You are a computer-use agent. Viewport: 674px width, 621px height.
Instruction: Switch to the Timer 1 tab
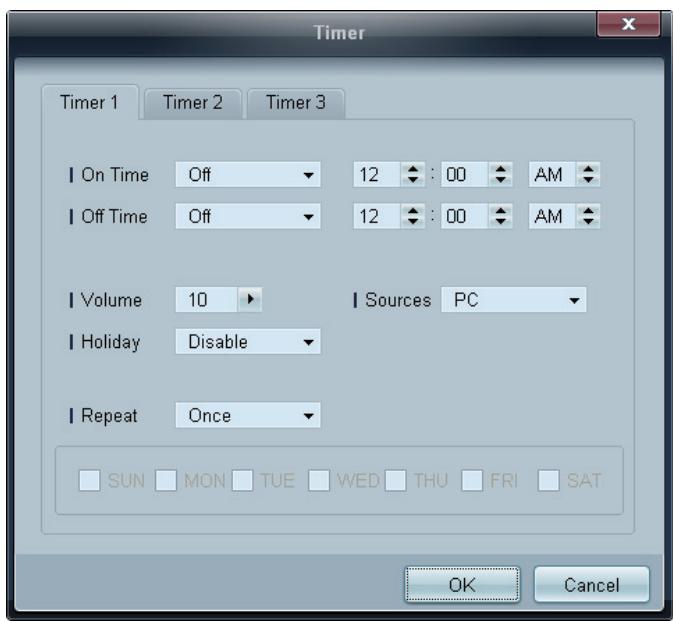[90, 102]
